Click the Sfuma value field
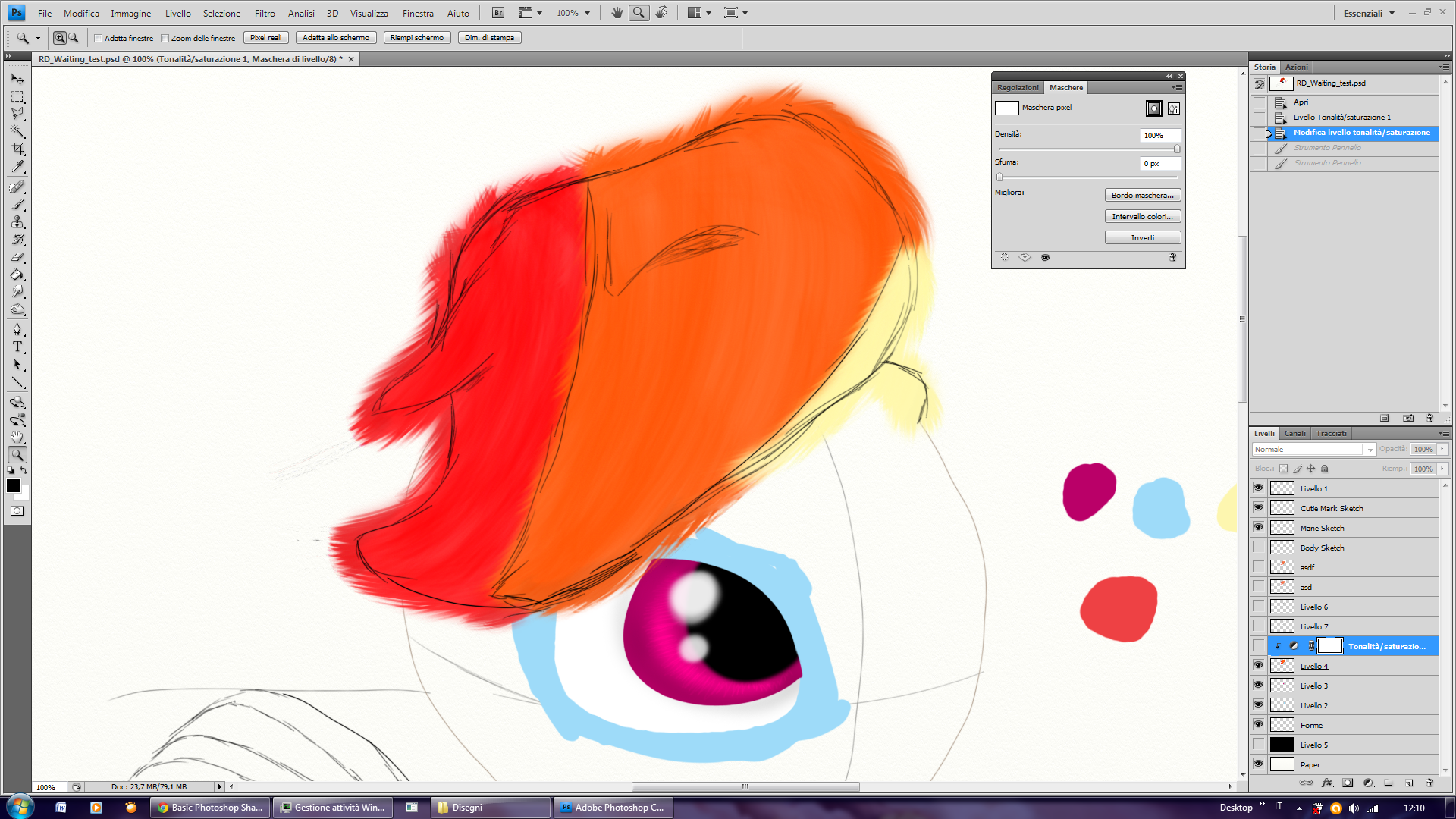Screen dimensions: 1456x819 [x=1159, y=163]
